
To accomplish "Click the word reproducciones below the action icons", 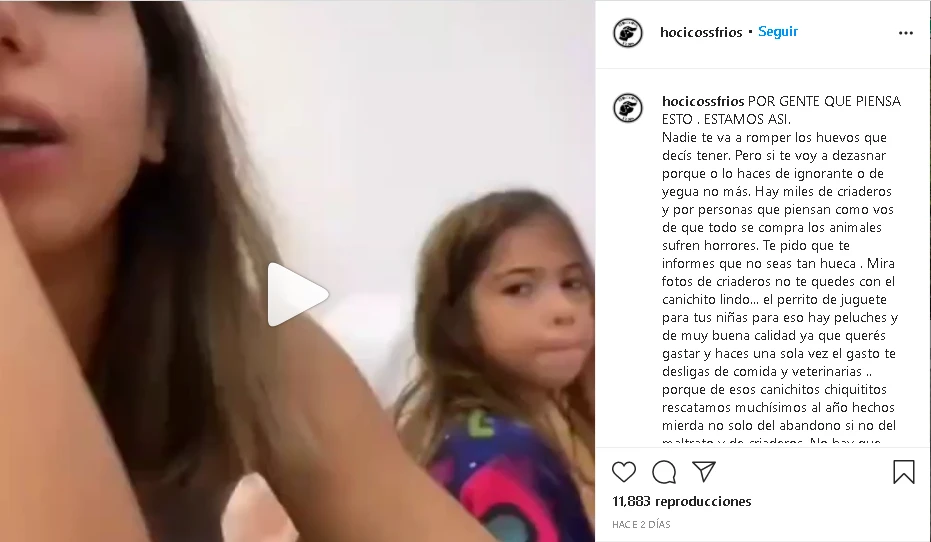I will pyautogui.click(x=703, y=502).
